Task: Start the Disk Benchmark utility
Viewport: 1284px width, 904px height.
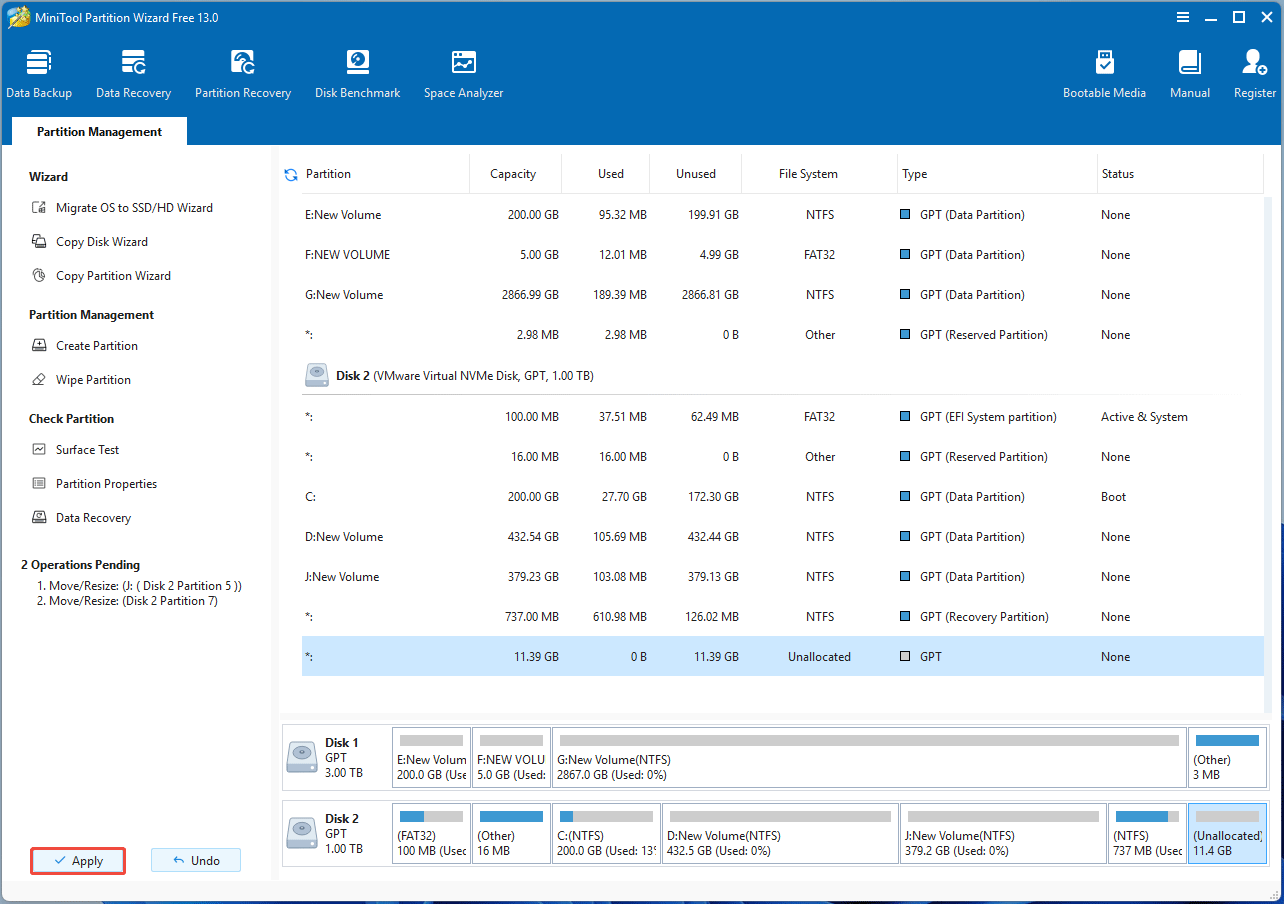Action: pyautogui.click(x=357, y=72)
